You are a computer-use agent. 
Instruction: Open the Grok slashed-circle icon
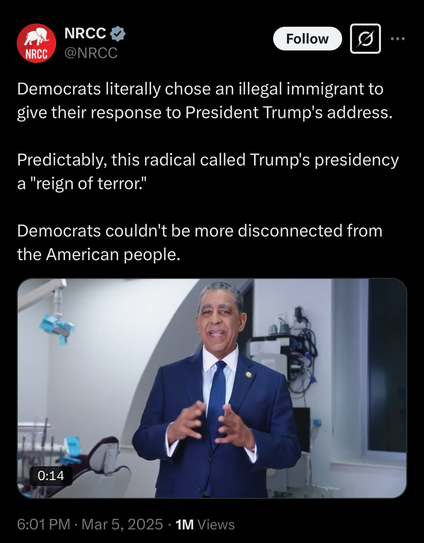point(365,39)
